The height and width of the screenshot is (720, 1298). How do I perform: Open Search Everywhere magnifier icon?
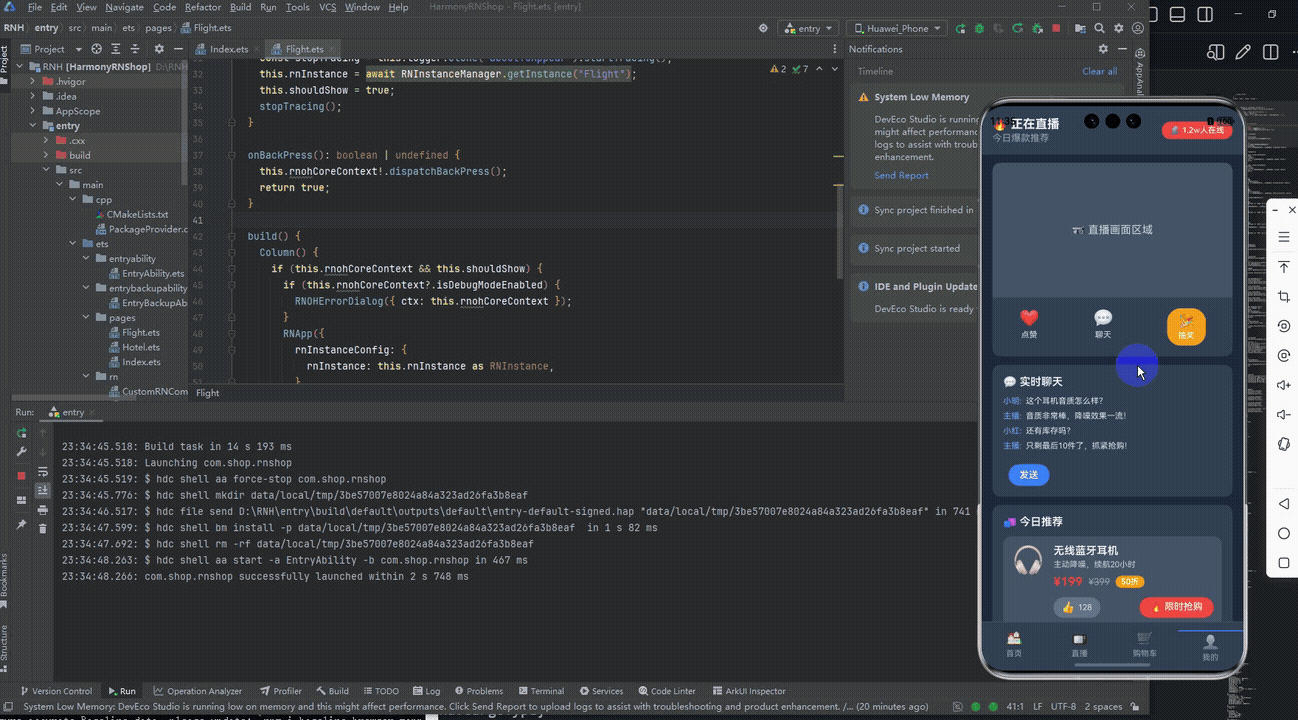(x=1099, y=28)
